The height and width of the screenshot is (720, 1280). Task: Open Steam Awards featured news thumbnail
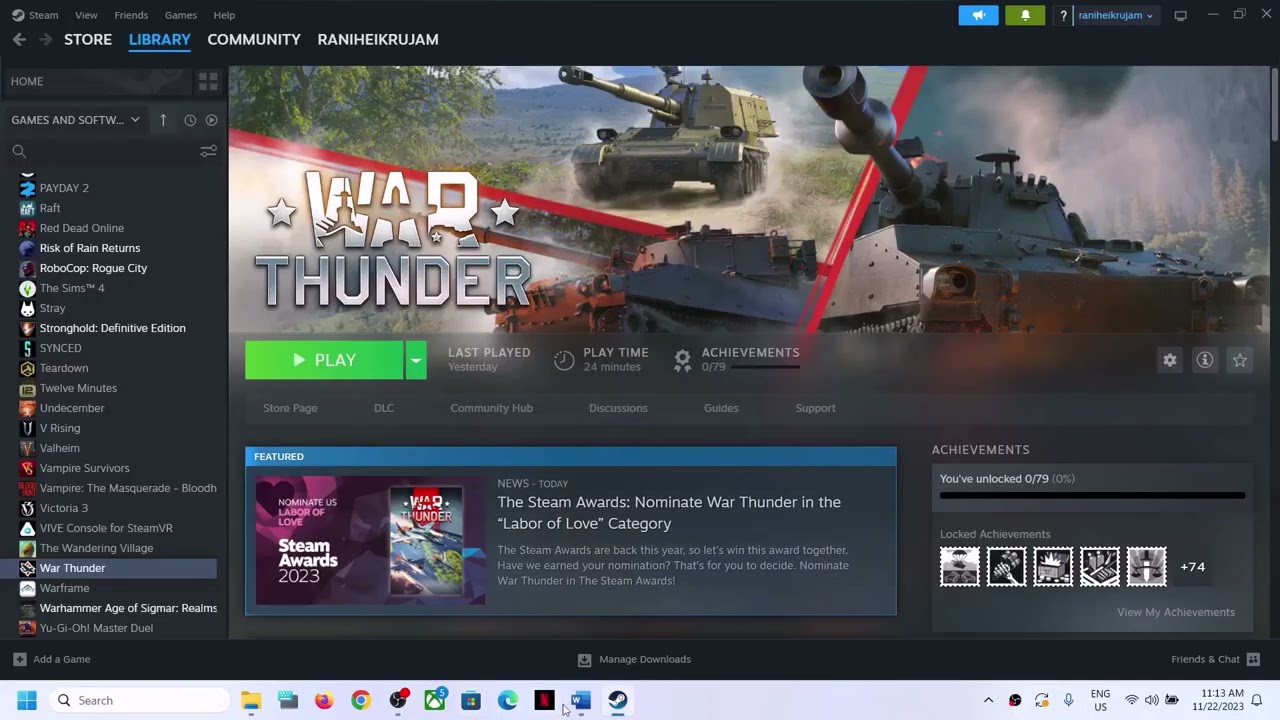[x=371, y=540]
